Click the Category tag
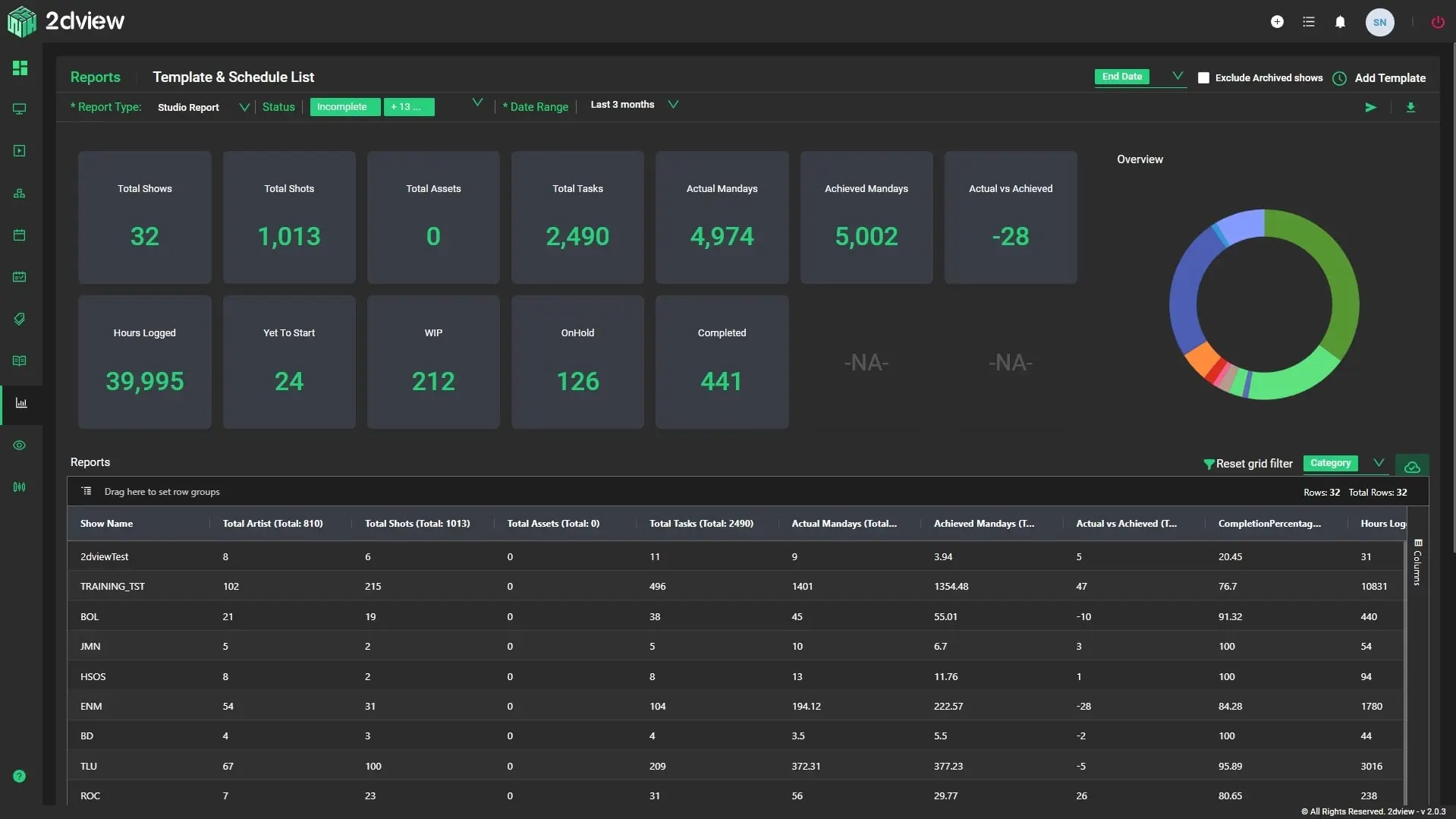The image size is (1456, 819). 1330,463
